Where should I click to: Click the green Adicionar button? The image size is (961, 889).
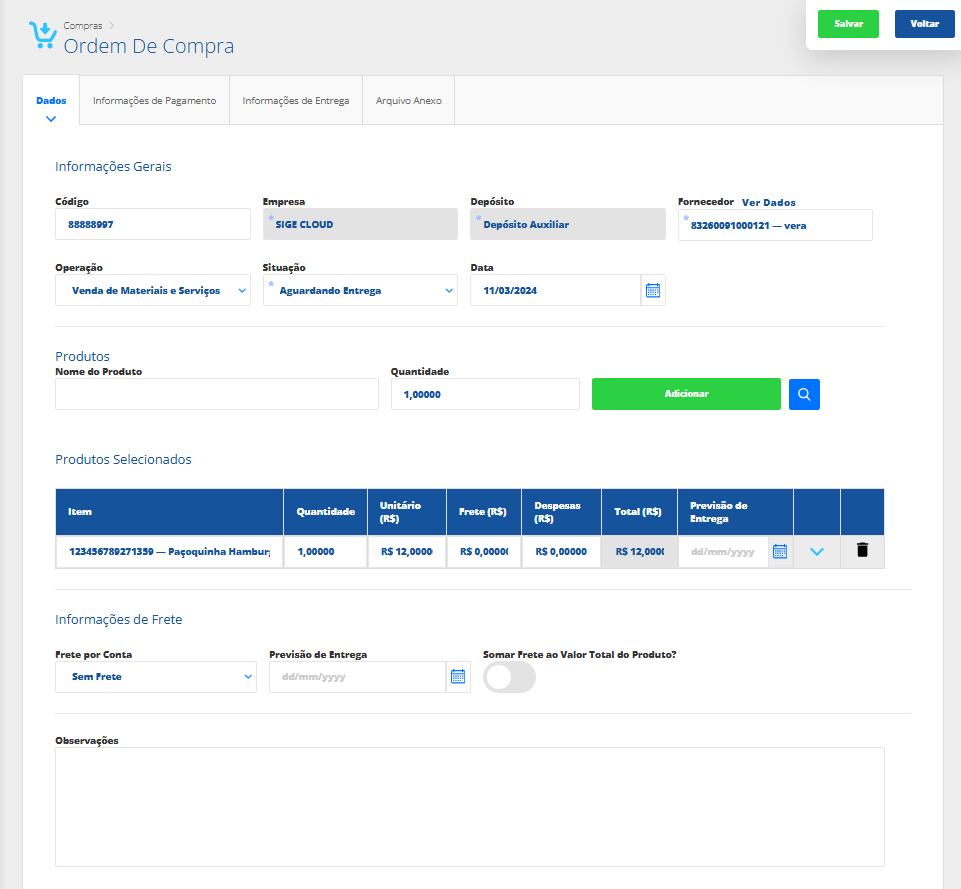pyautogui.click(x=686, y=394)
